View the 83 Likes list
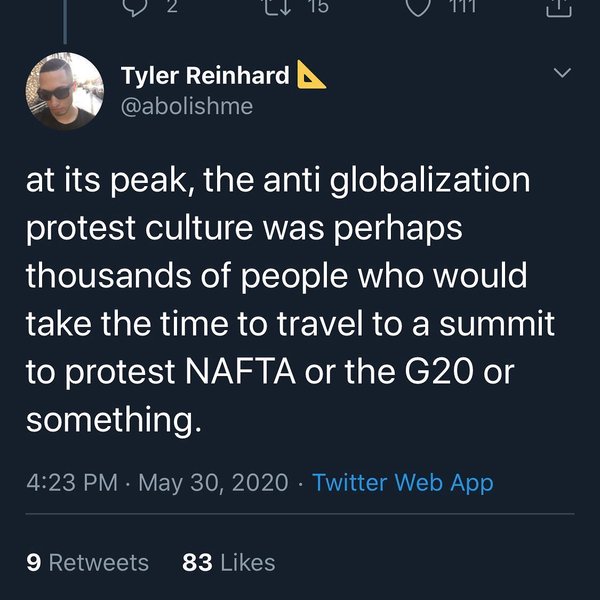 click(229, 562)
